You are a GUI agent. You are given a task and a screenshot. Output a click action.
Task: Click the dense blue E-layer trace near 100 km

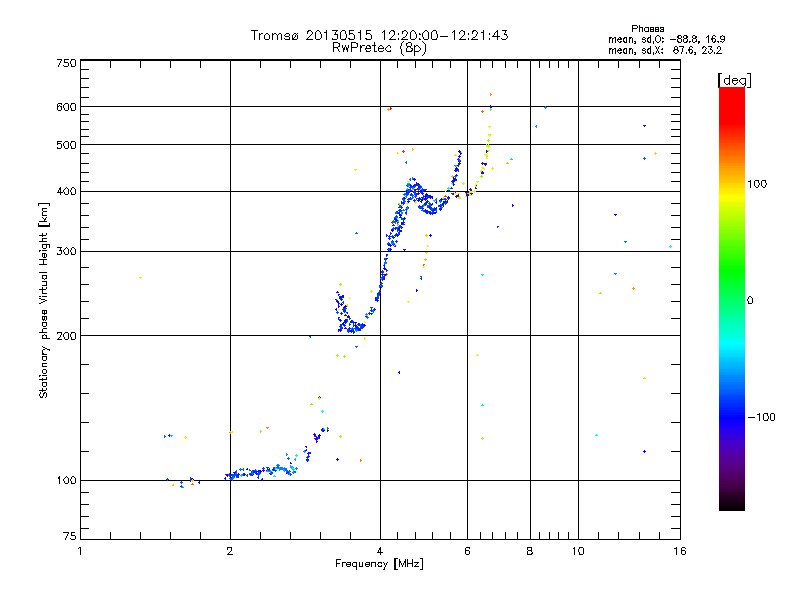260,472
